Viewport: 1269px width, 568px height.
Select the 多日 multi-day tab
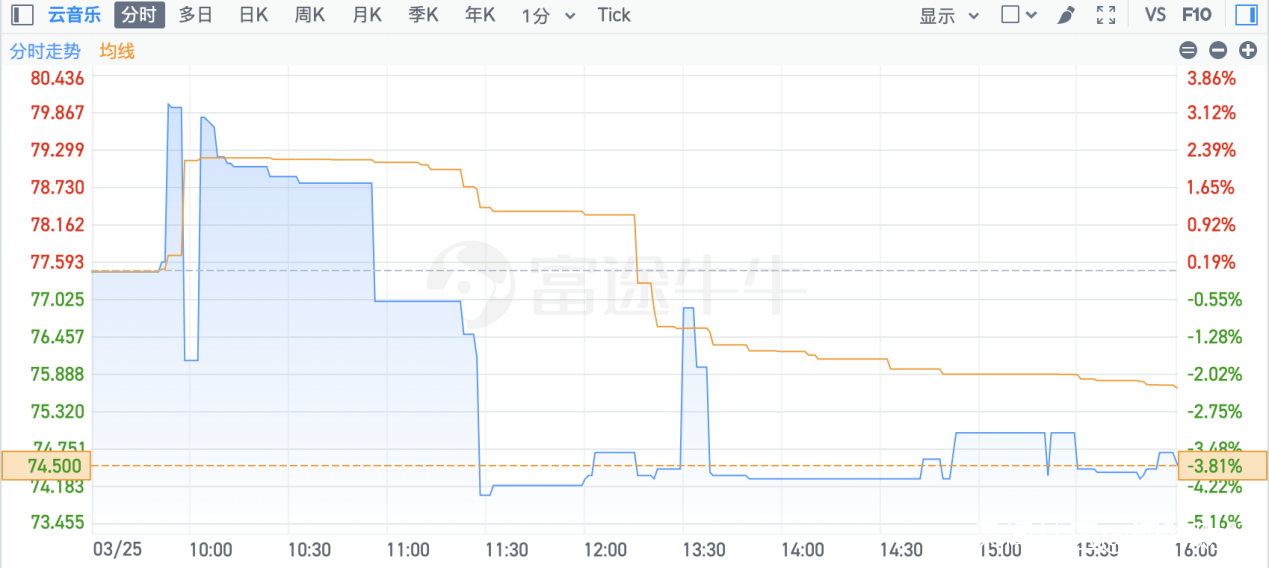195,15
